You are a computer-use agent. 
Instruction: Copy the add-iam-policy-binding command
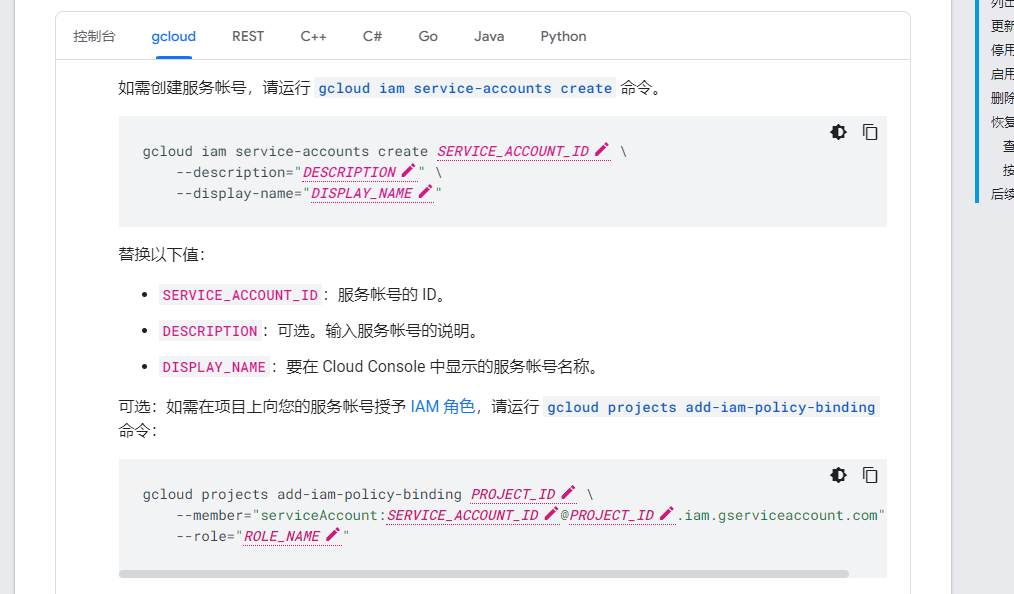tap(870, 475)
